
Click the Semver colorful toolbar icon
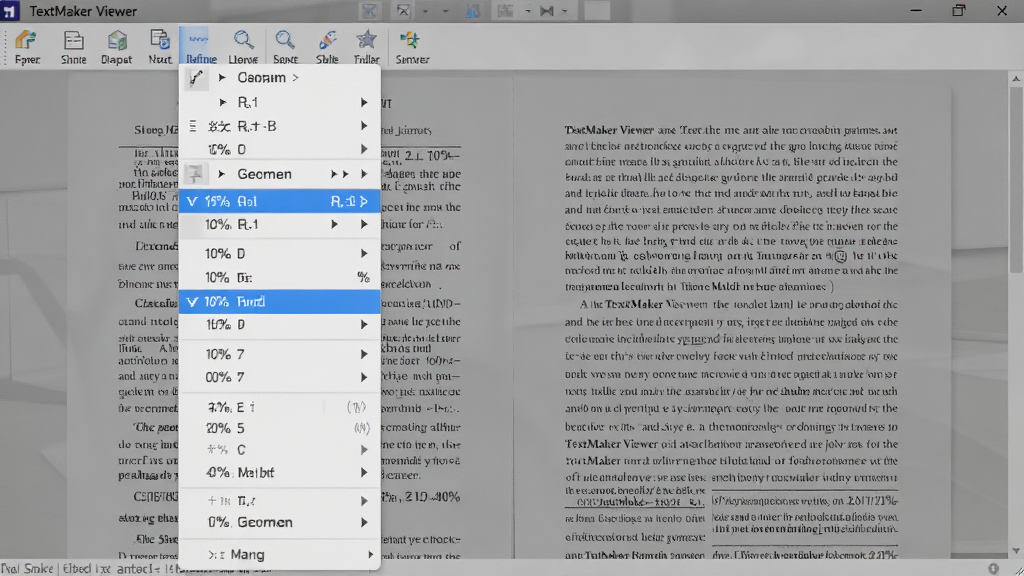(410, 40)
